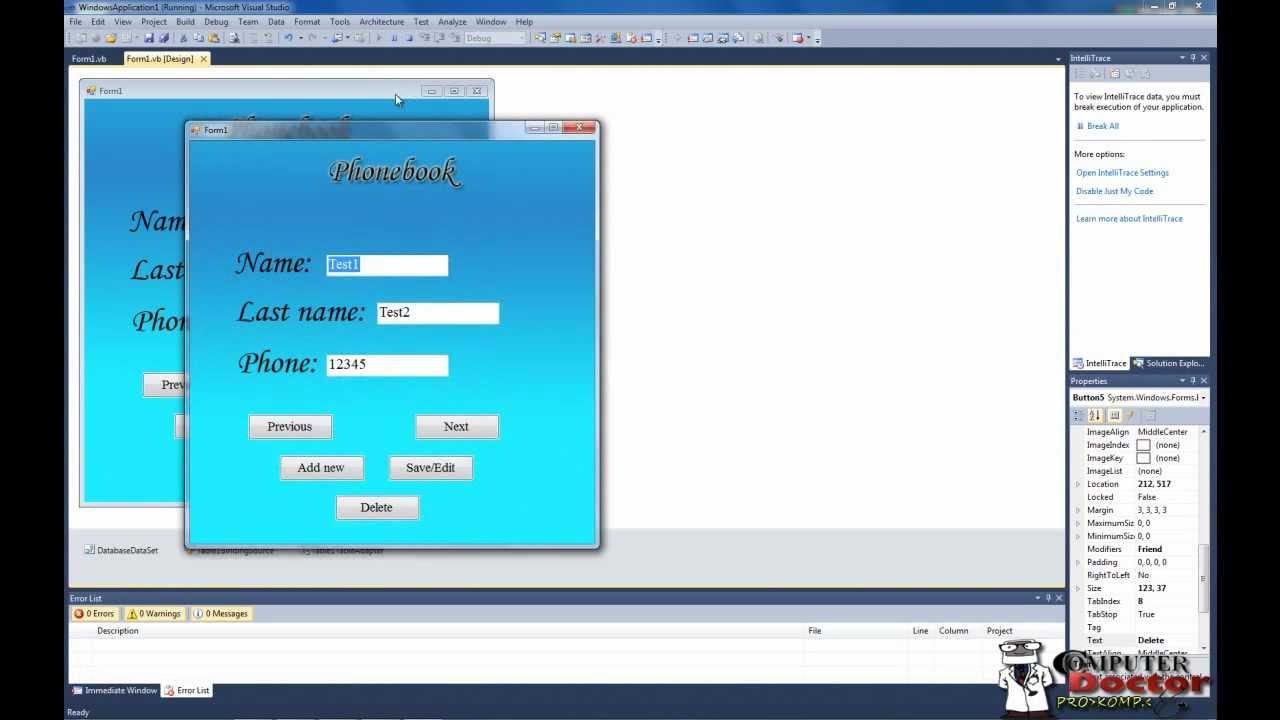Show Events with the lightning bolt icon
Image resolution: width=1280 pixels, height=720 pixels.
tap(1131, 415)
